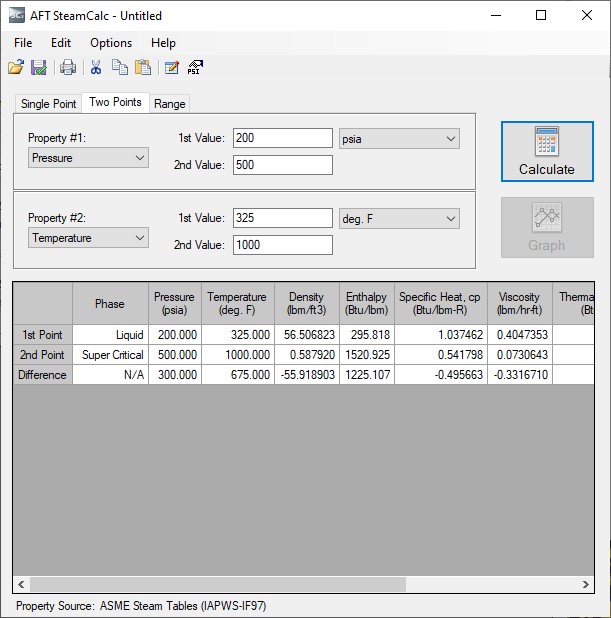This screenshot has width=611, height=618.
Task: Click the PSI units toolbar icon
Action: click(195, 67)
